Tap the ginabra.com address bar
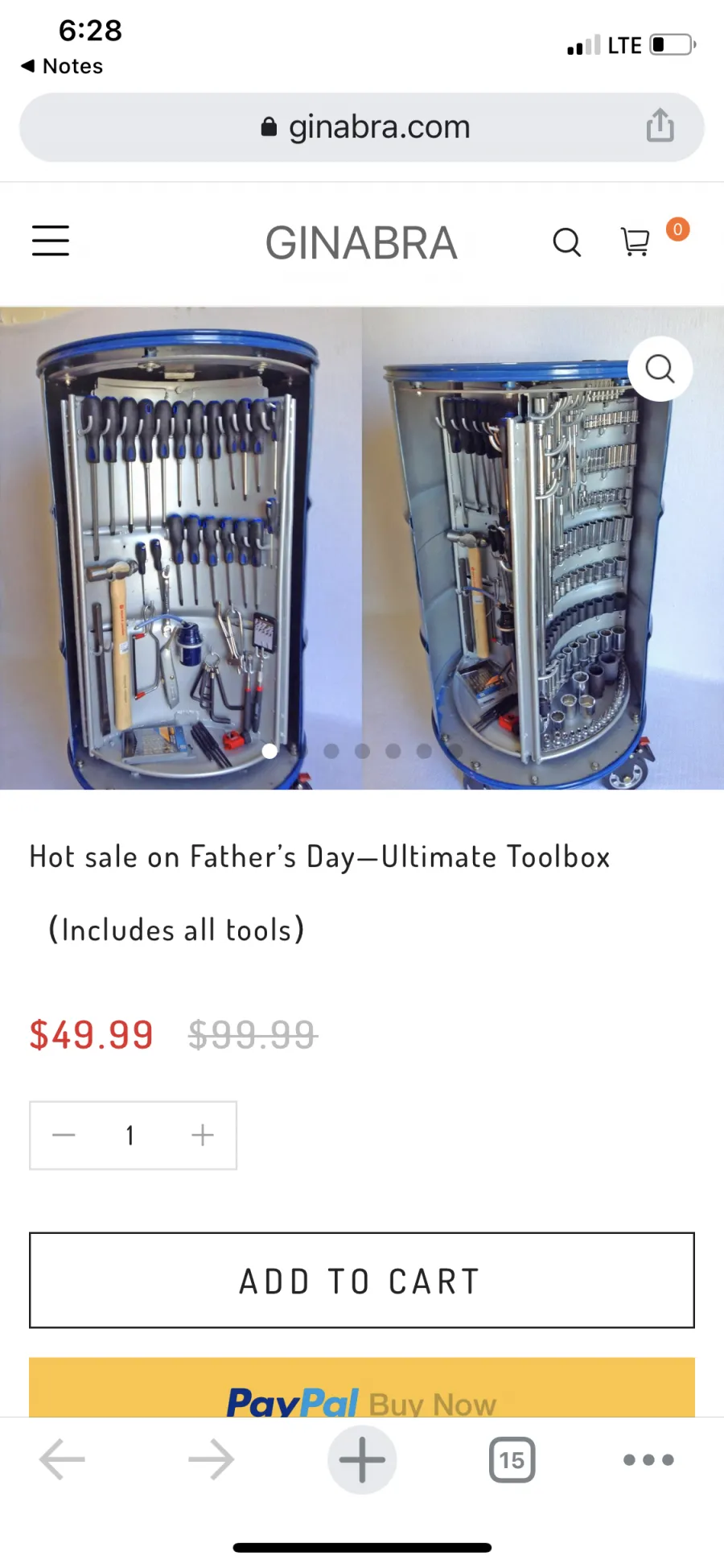This screenshot has width=724, height=1568. pyautogui.click(x=362, y=127)
